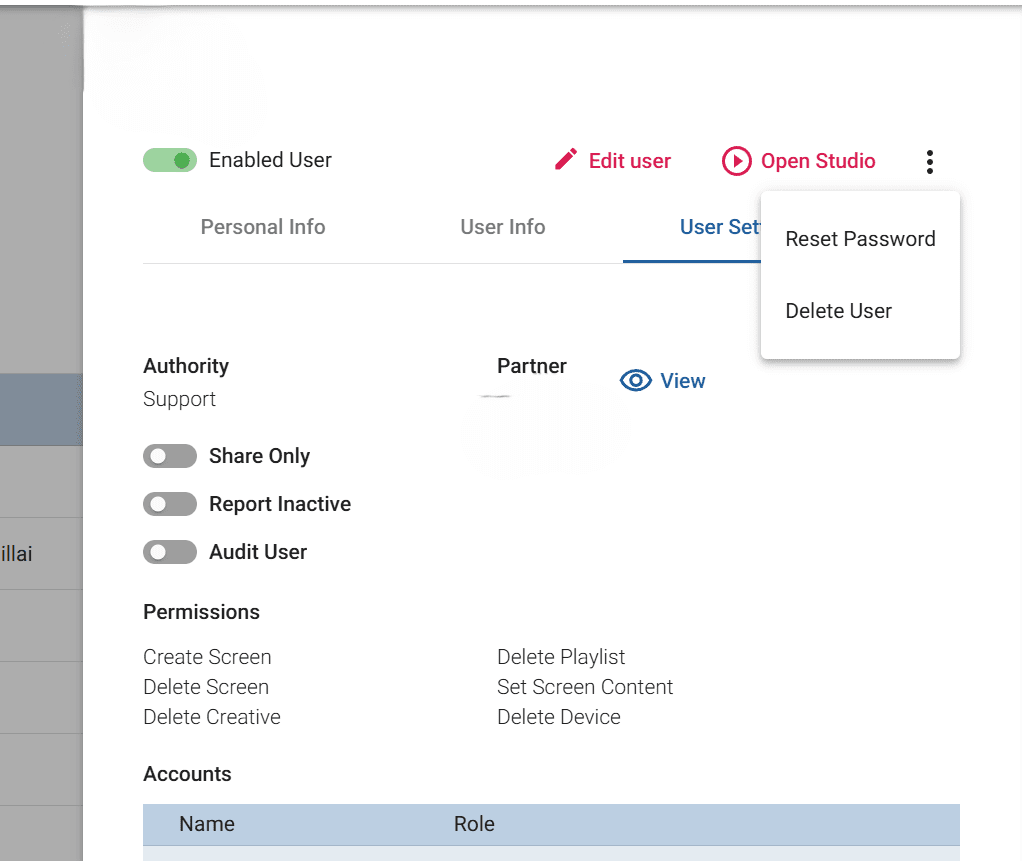The width and height of the screenshot is (1022, 861).
Task: Open the kebab menu near Open Studio
Action: 929,161
